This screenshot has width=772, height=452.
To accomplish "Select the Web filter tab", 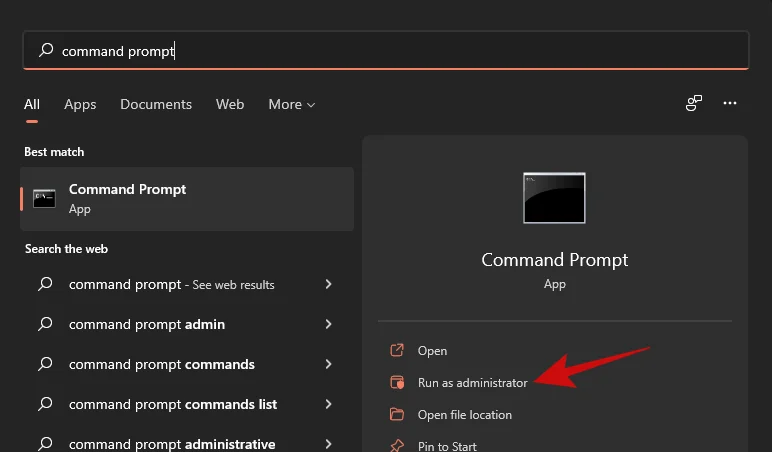I will tap(230, 104).
